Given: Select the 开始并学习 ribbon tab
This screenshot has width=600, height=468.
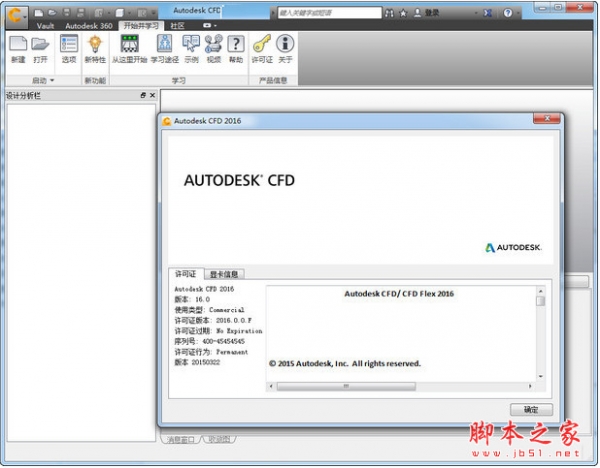Looking at the screenshot, I should [141, 26].
